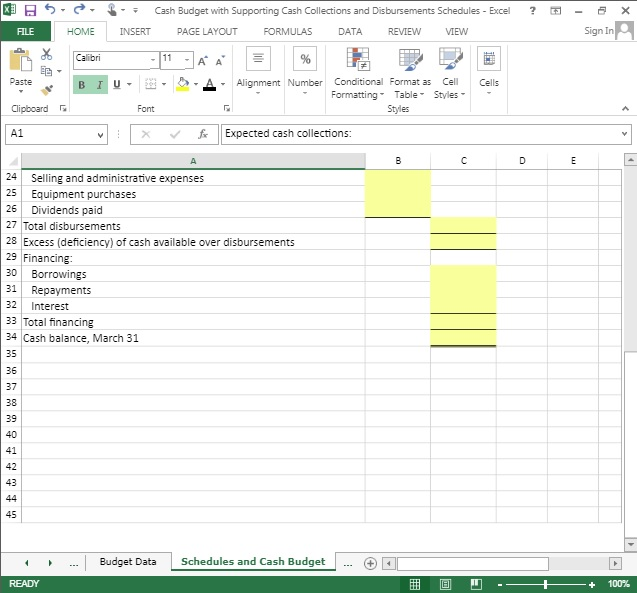Open Ribbon Display Options
This screenshot has width=637, height=593.
pos(555,11)
